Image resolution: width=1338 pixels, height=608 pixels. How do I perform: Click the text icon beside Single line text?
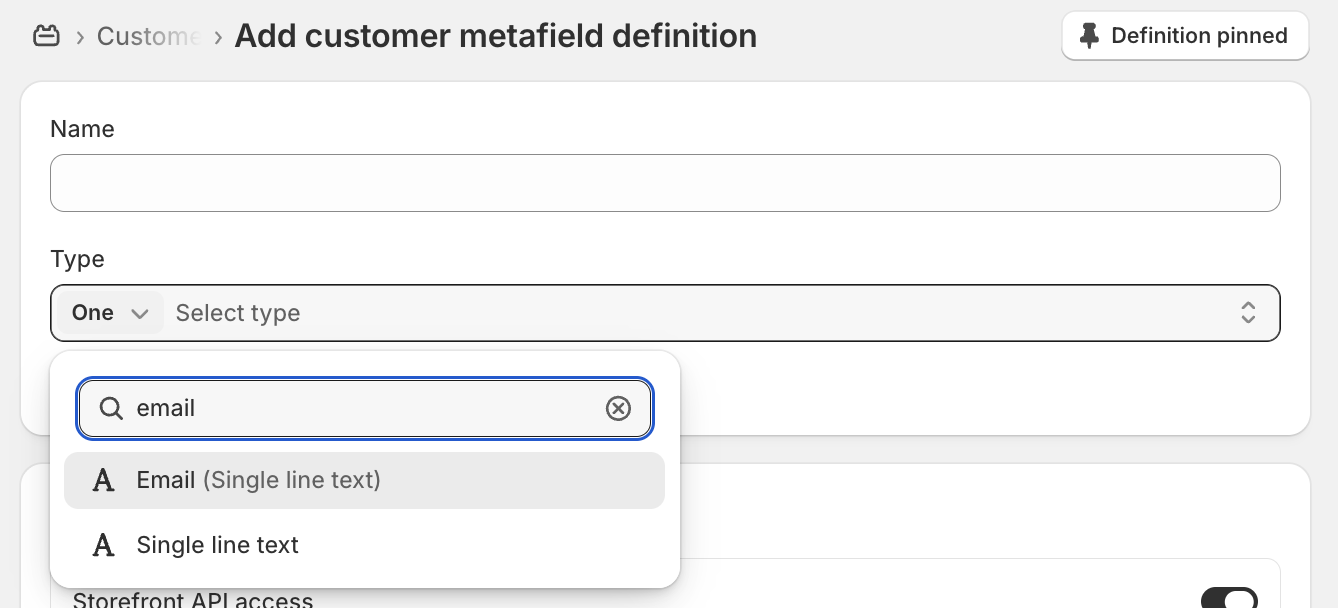tap(103, 545)
